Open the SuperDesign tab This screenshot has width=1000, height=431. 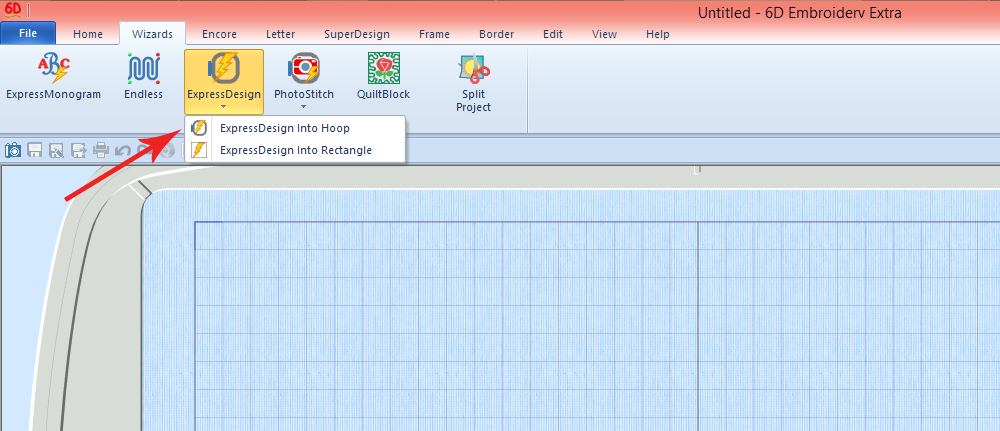pyautogui.click(x=357, y=34)
